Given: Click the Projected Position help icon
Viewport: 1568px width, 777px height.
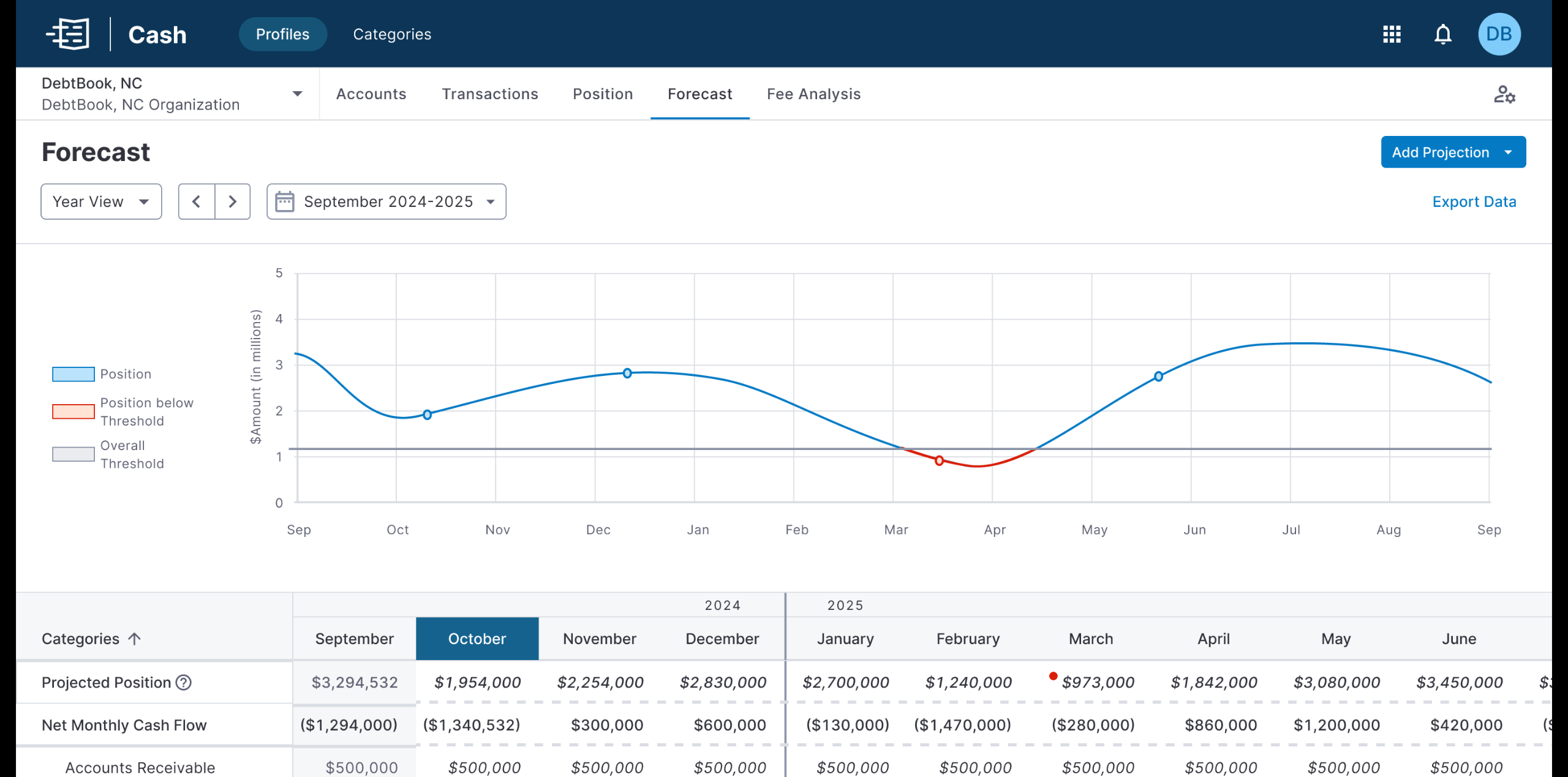Looking at the screenshot, I should coord(184,682).
